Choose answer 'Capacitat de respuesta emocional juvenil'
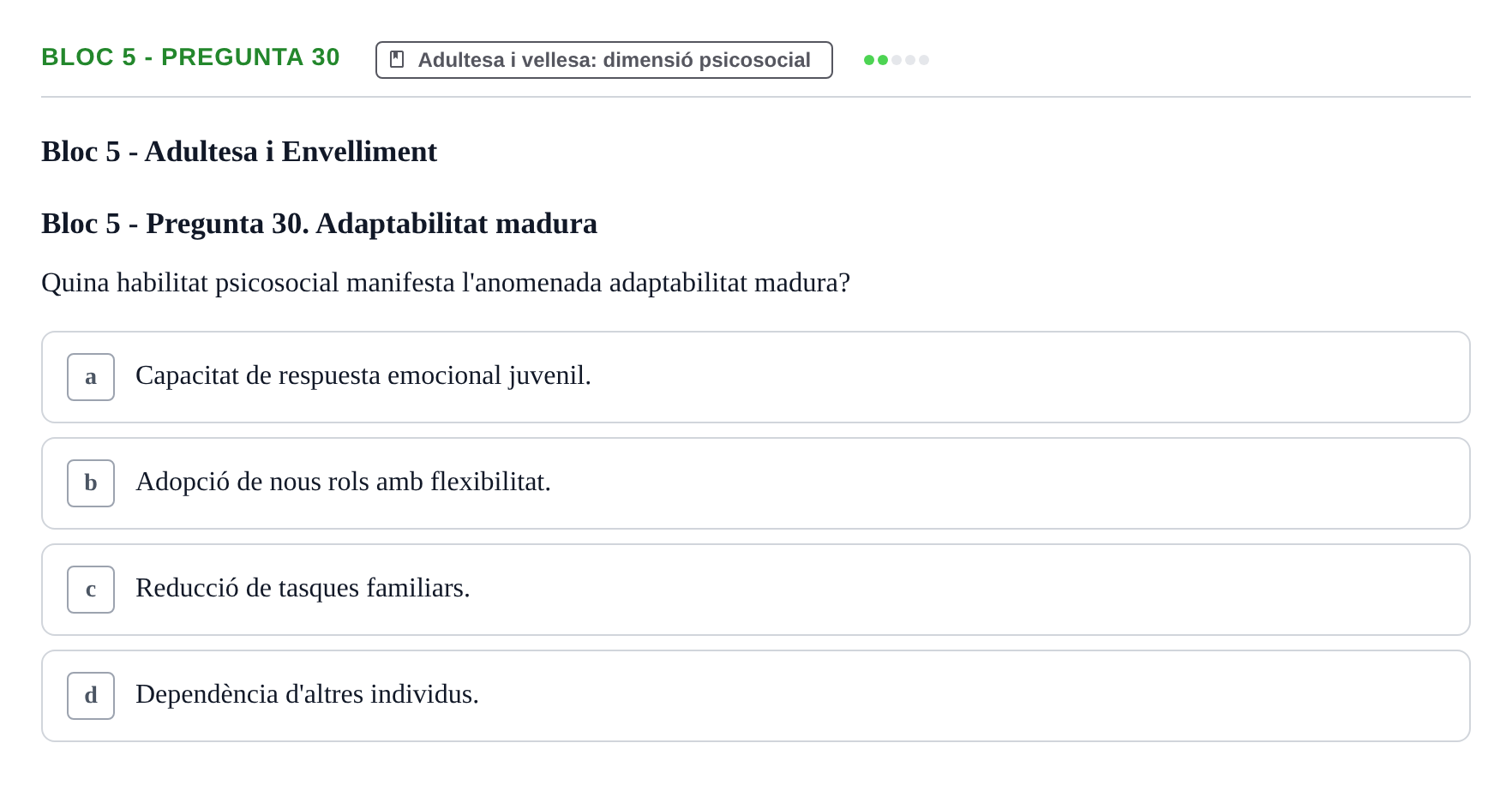Image resolution: width=1512 pixels, height=785 pixels. click(x=363, y=376)
